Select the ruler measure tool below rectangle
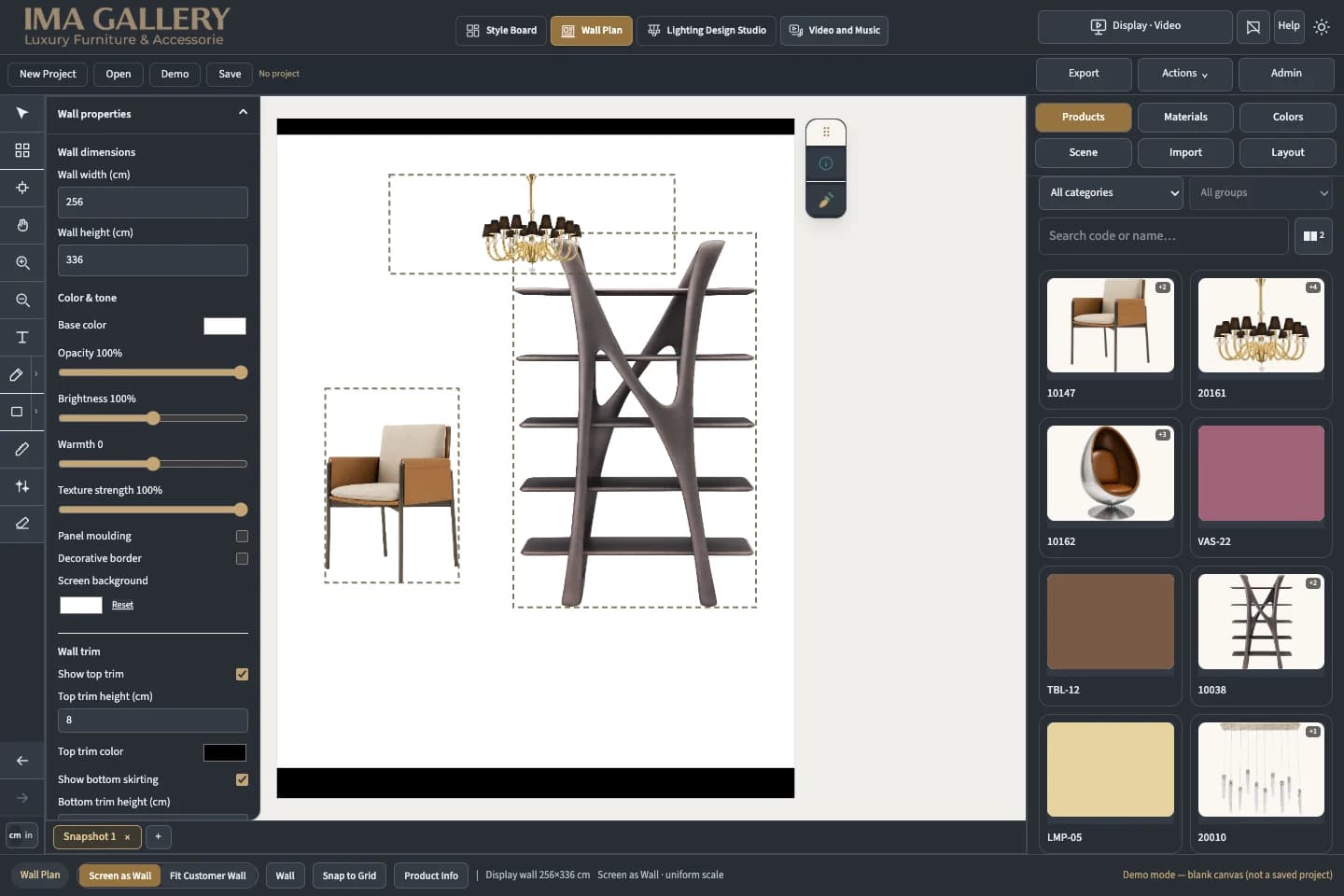 (x=22, y=449)
